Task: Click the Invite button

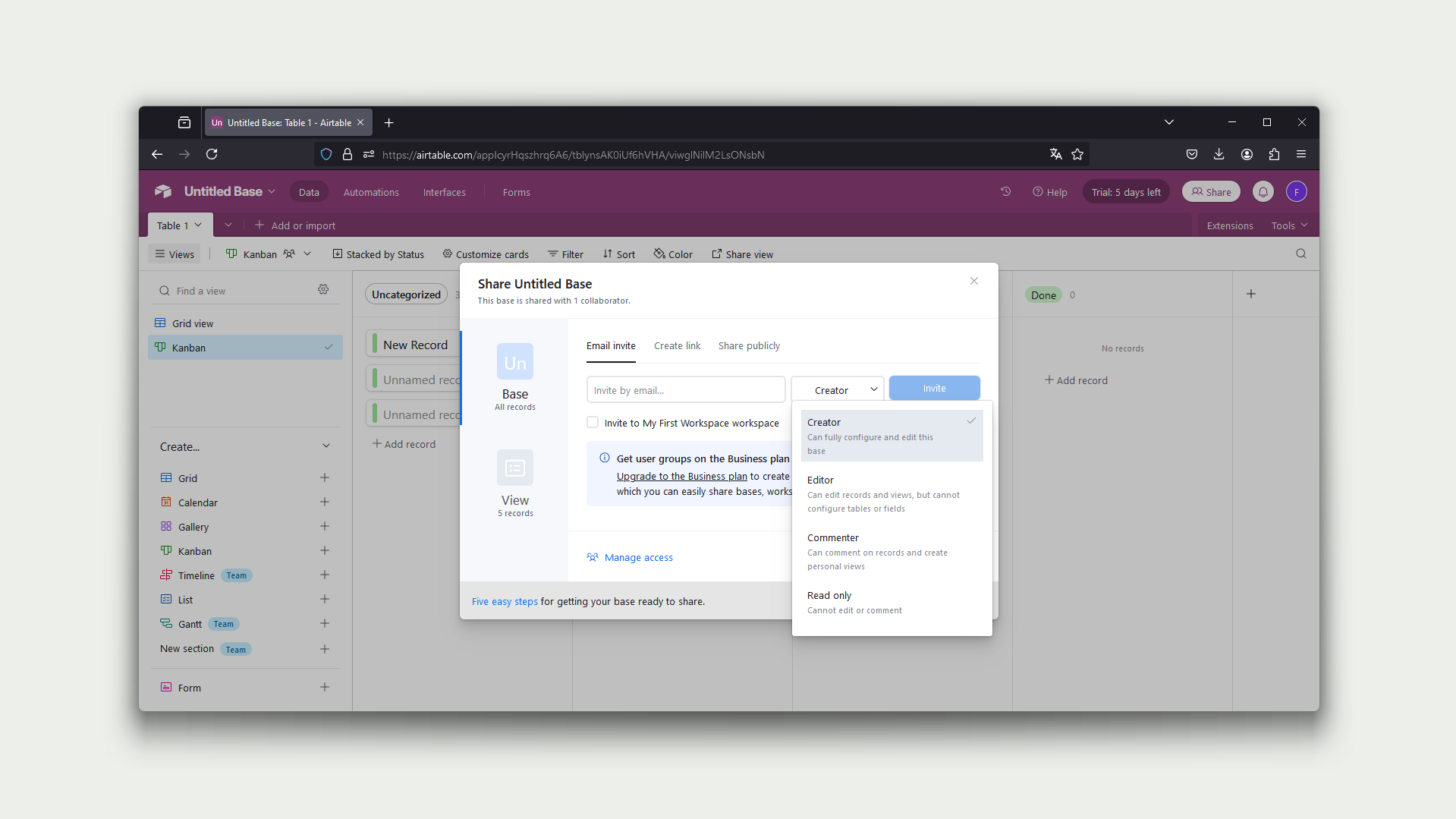Action: (x=935, y=388)
